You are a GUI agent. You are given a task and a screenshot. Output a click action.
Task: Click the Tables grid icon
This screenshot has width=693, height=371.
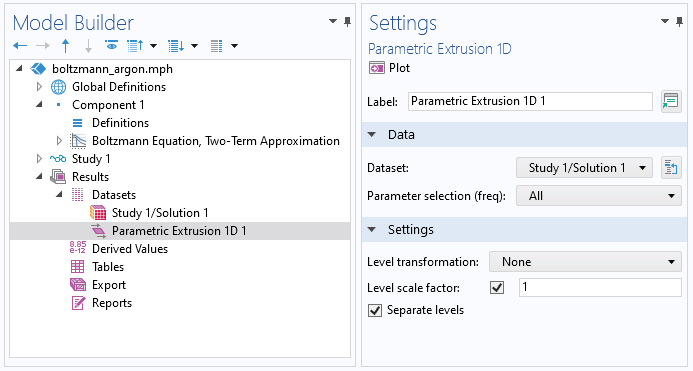(77, 267)
